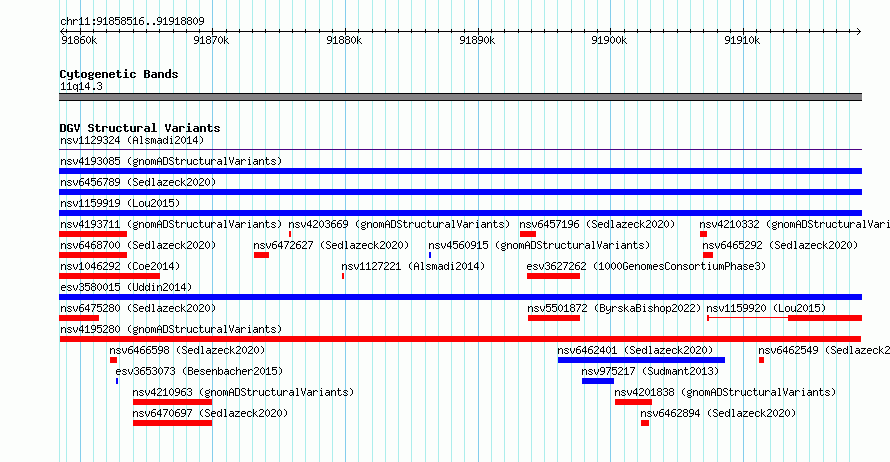Open the nsv6456789 (Sedlazeck2020) label
Viewport: 890px width, 462px height.
coord(138,182)
